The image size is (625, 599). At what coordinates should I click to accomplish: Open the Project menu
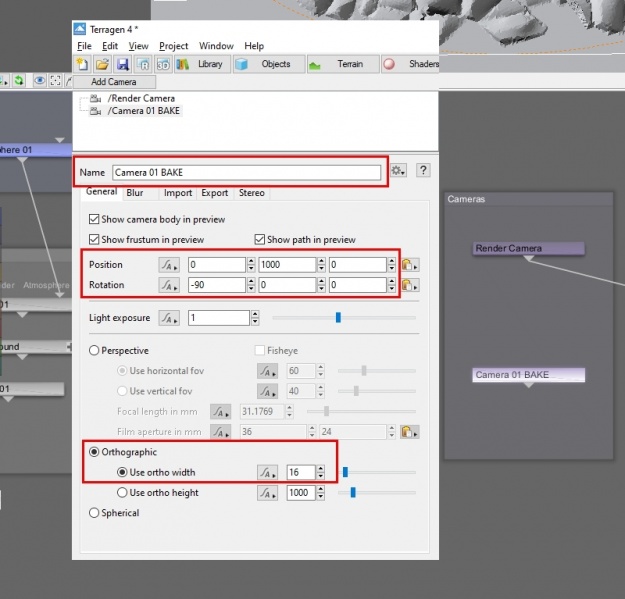[173, 46]
